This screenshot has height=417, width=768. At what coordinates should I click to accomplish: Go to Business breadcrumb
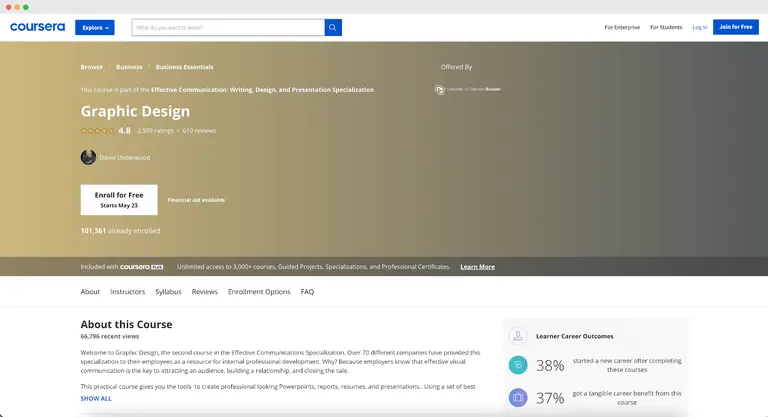click(129, 67)
